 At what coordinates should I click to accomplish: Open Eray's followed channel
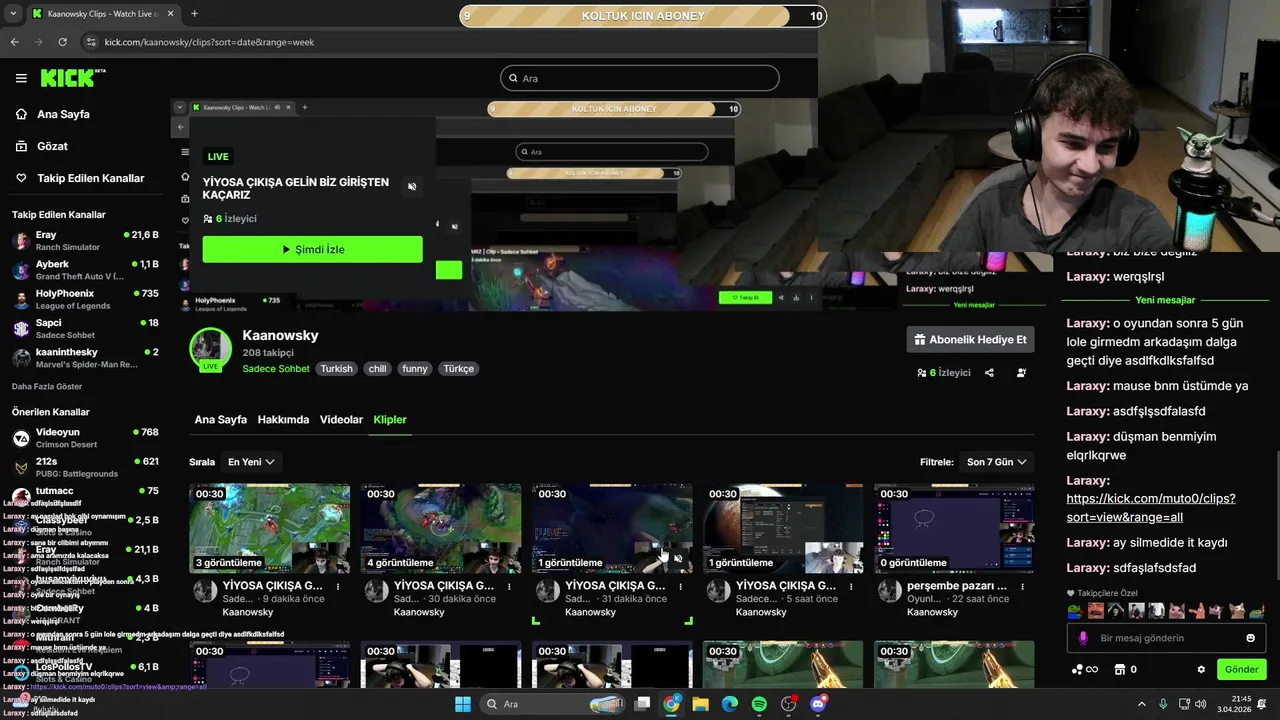click(85, 240)
